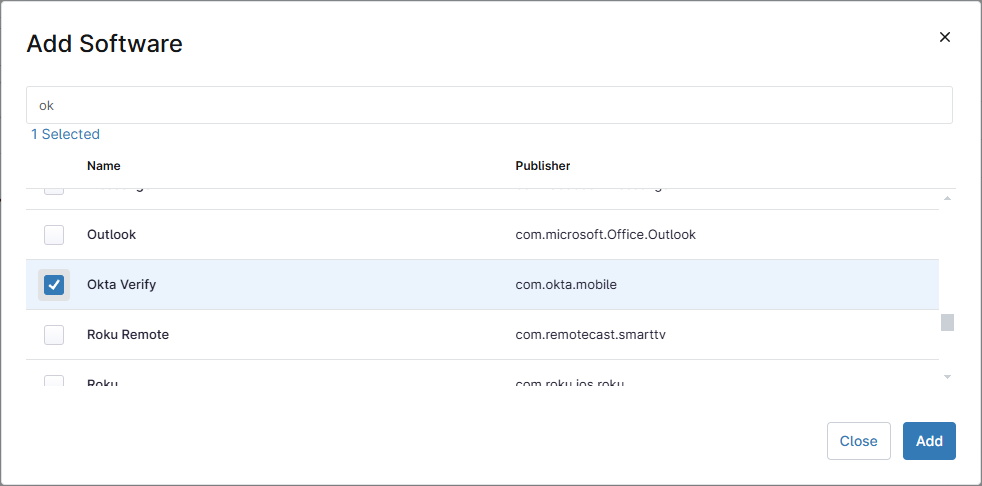Click the Add button
The width and height of the screenshot is (982, 486).
929,441
